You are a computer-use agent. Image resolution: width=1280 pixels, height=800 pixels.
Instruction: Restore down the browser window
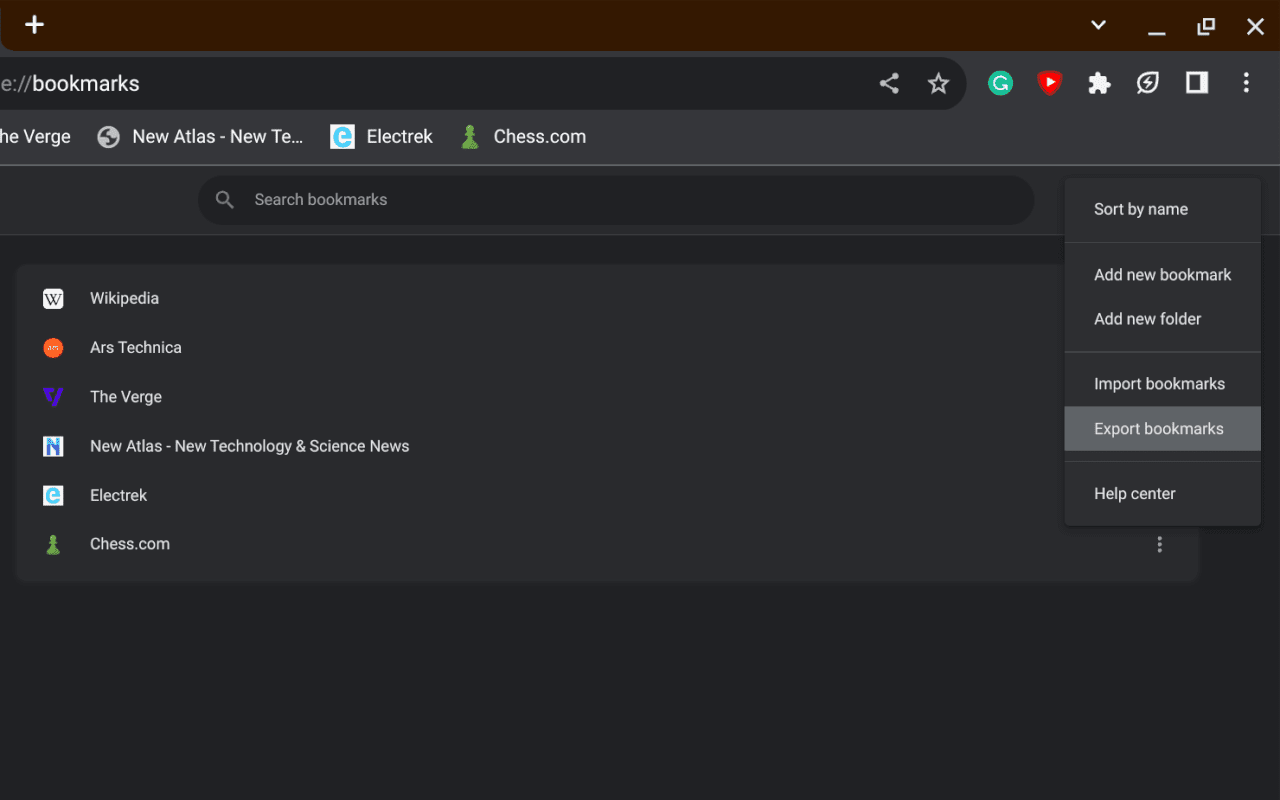[x=1206, y=26]
